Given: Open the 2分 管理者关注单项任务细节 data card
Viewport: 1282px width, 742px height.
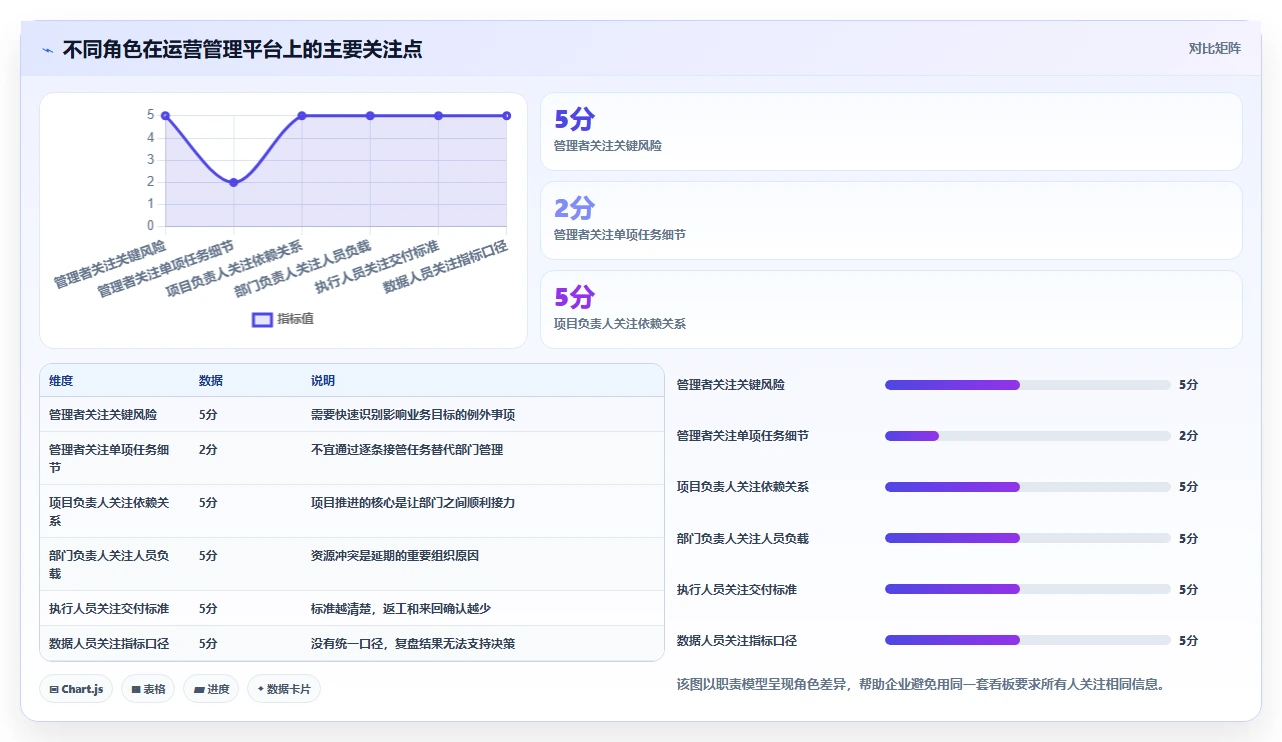Looking at the screenshot, I should (x=891, y=221).
